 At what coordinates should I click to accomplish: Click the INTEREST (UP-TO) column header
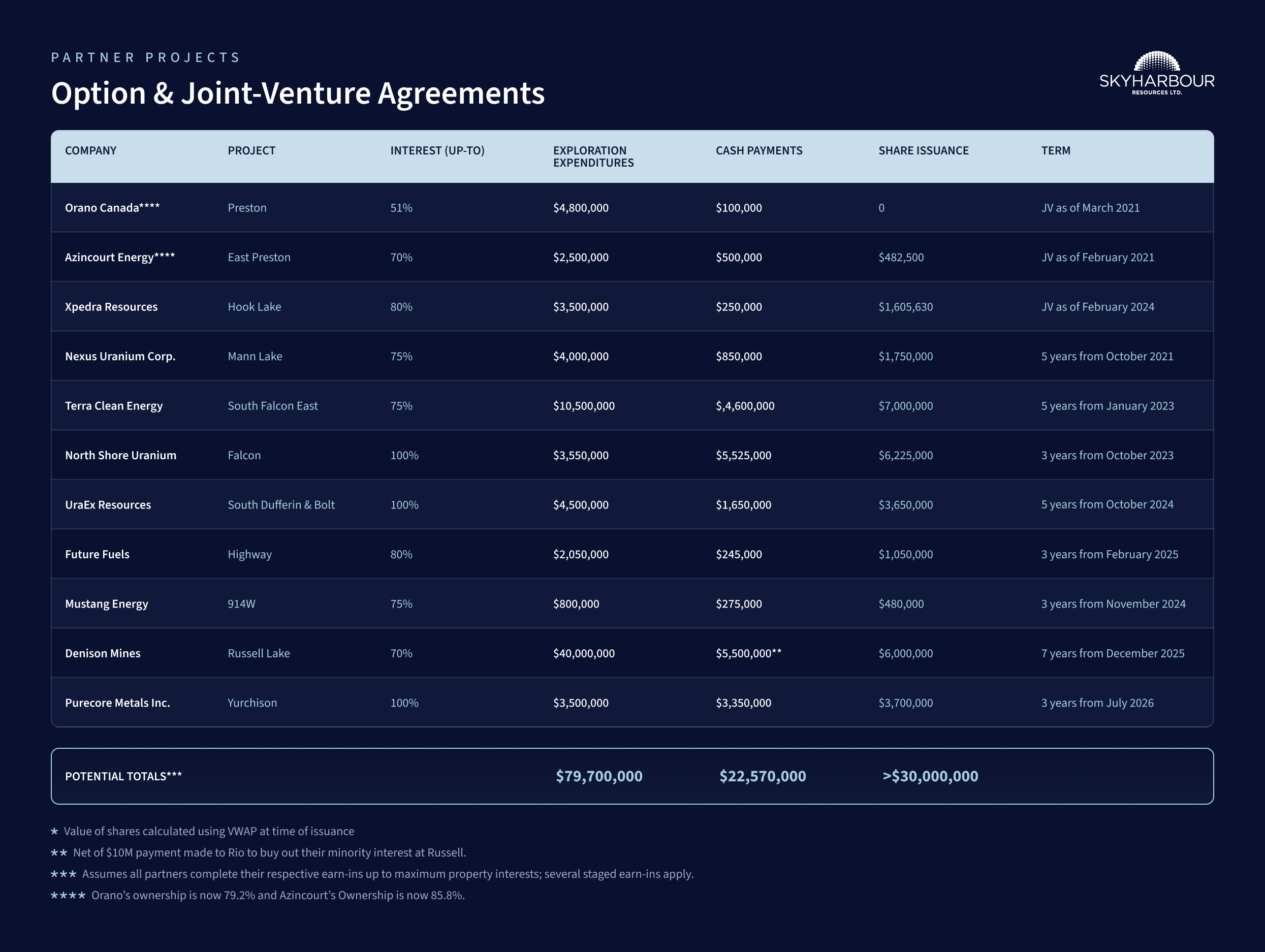click(x=437, y=150)
